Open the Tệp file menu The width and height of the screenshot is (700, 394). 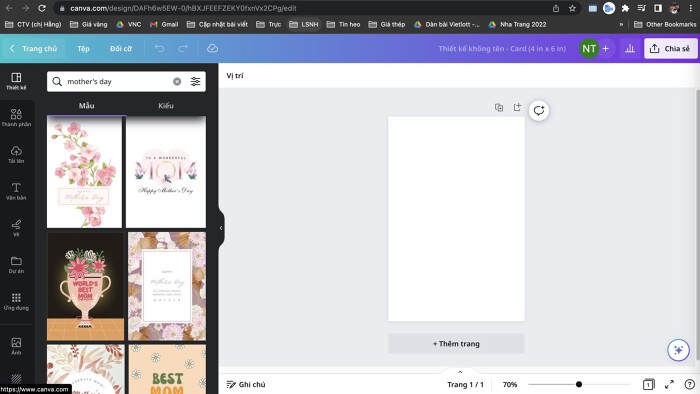point(83,49)
